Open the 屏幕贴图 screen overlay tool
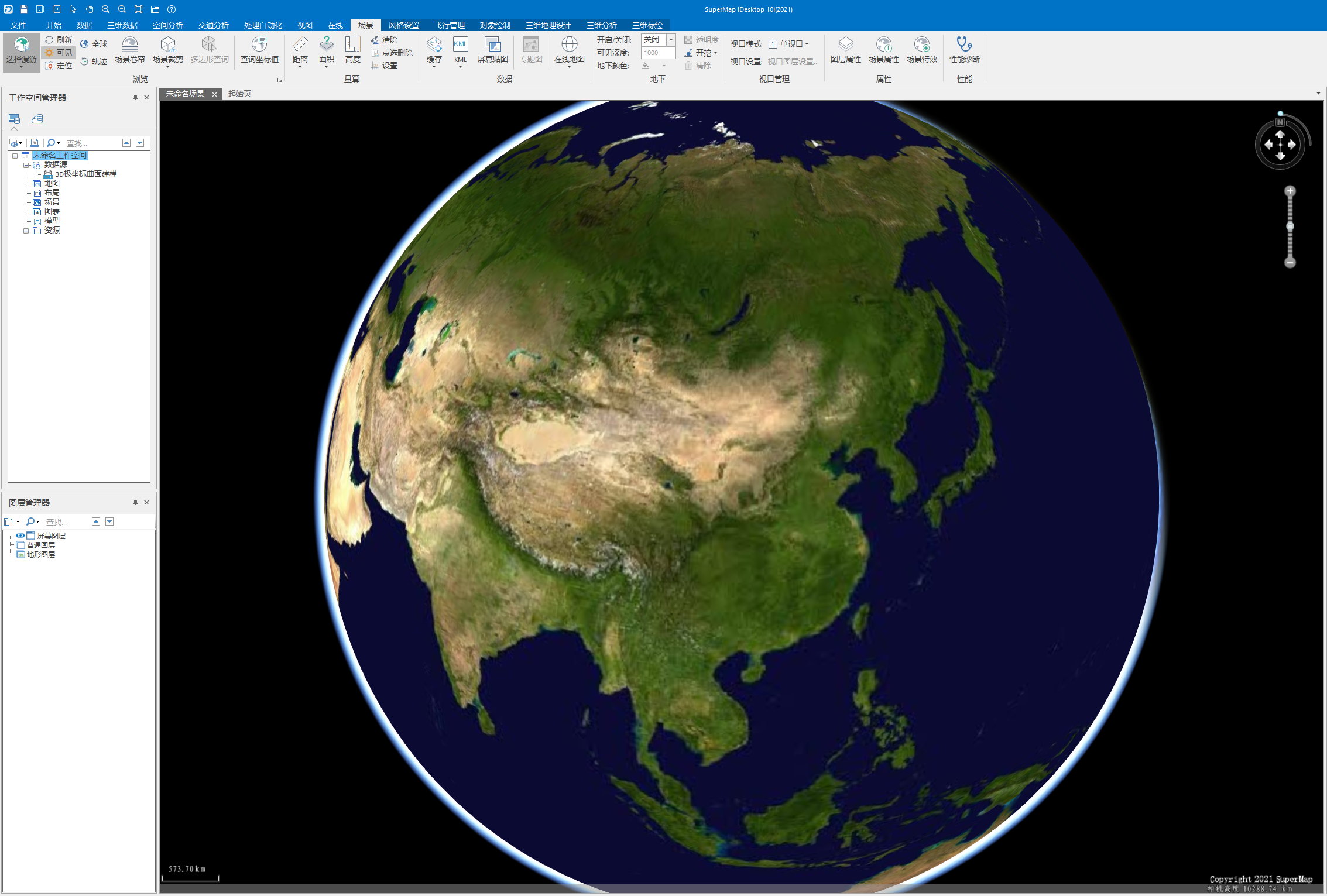Viewport: 1327px width, 896px height. tap(493, 50)
